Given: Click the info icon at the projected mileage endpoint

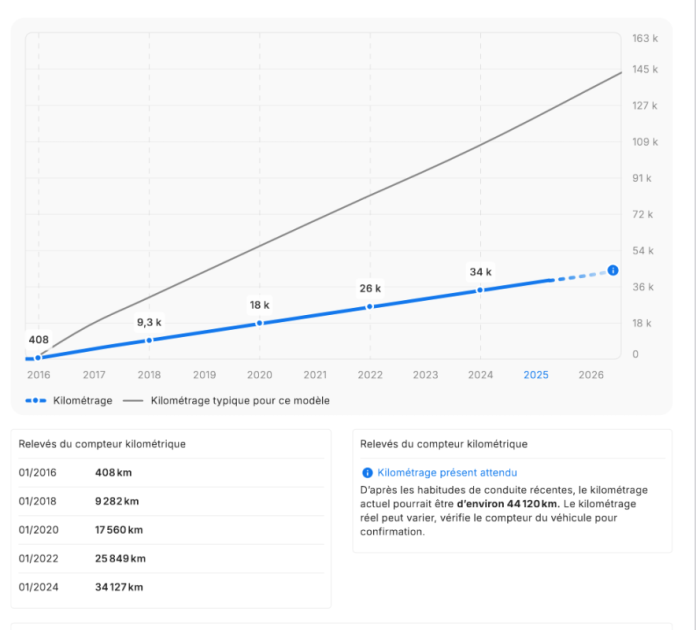Looking at the screenshot, I should [x=613, y=270].
